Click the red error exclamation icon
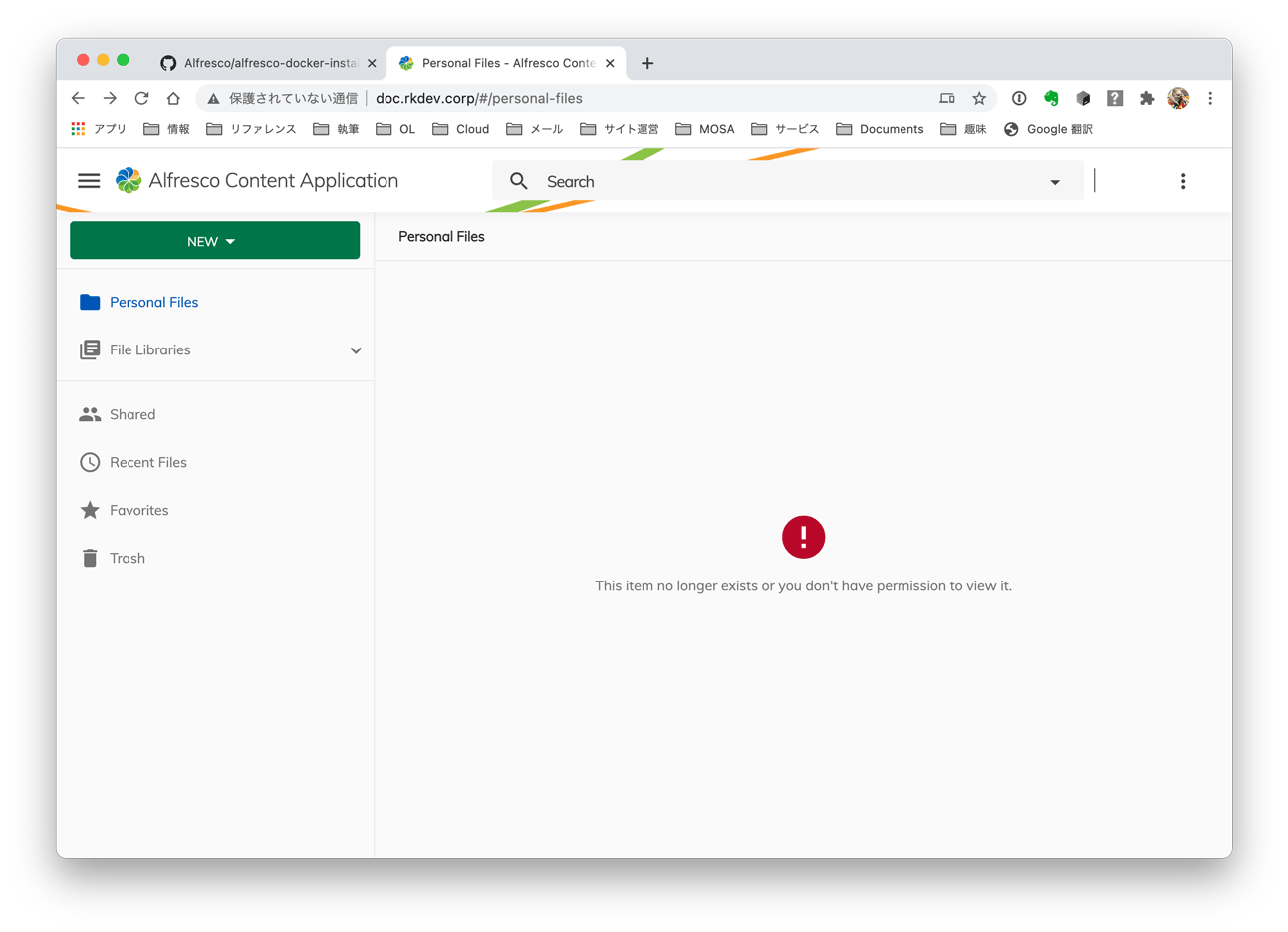Image resolution: width=1288 pixels, height=932 pixels. pyautogui.click(x=803, y=537)
